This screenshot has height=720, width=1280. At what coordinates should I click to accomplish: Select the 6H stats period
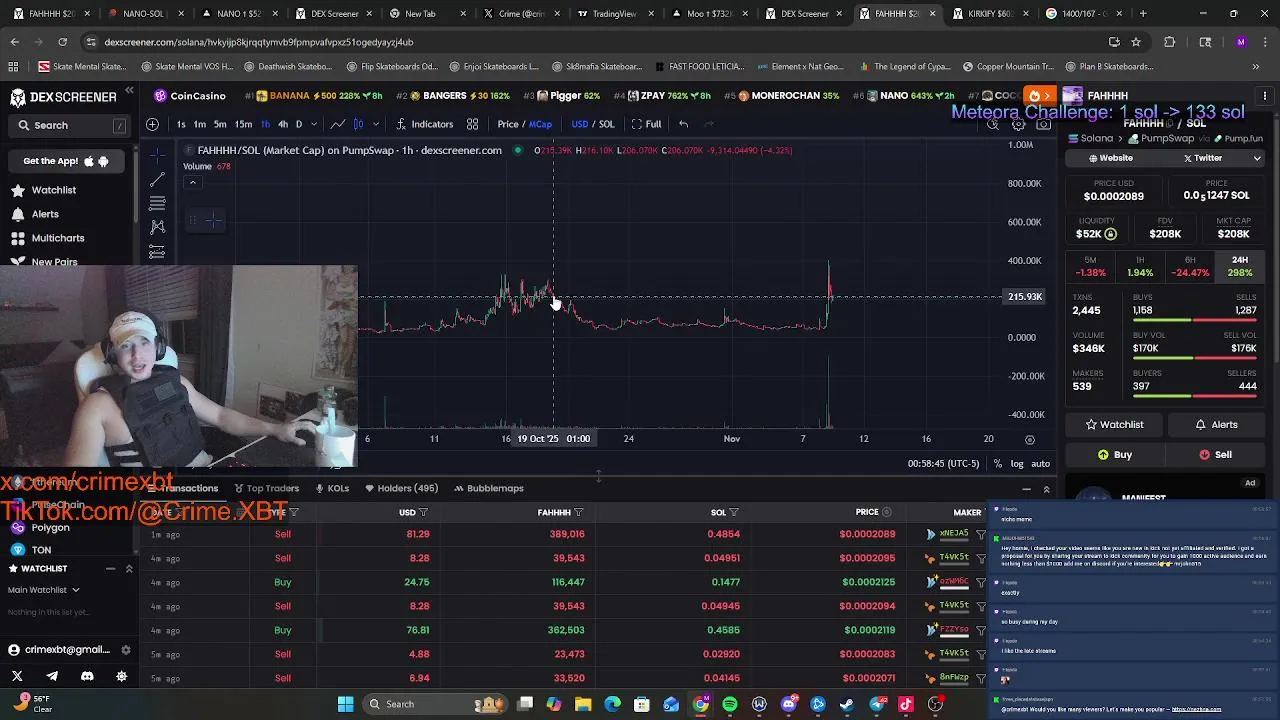coord(1190,266)
